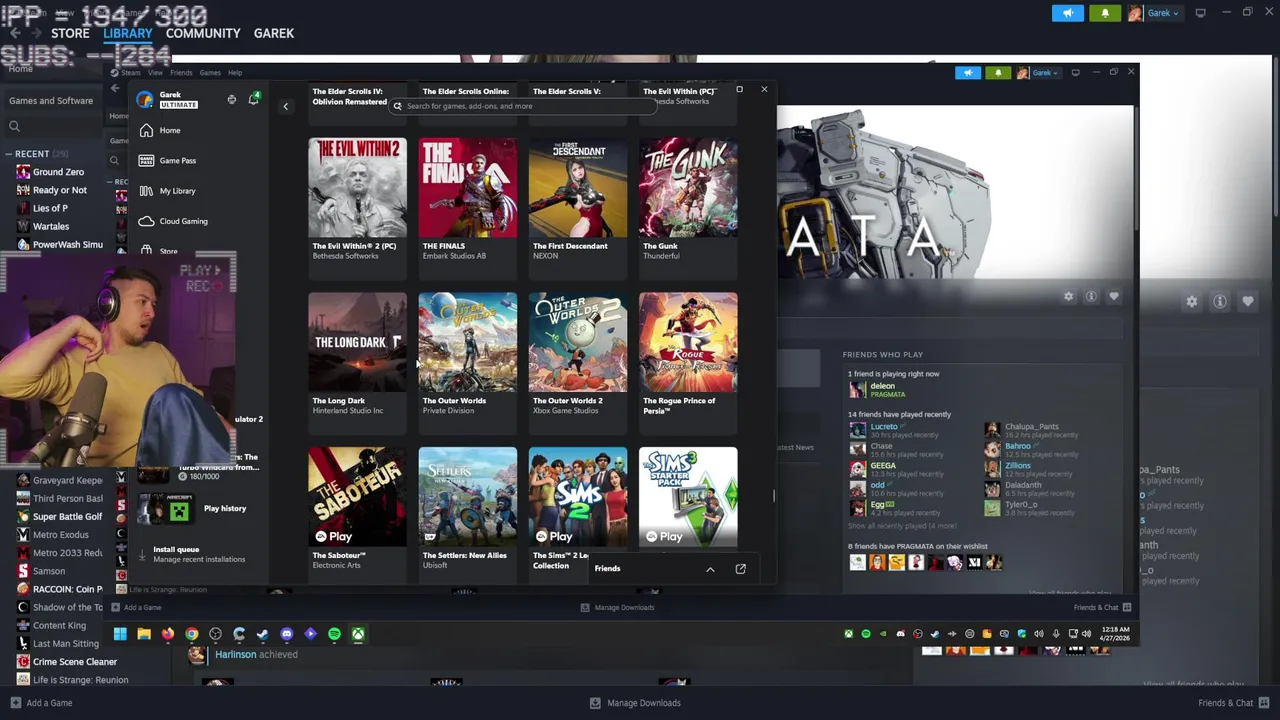Open Store in the Xbox app sidebar
1280x720 pixels.
(160, 251)
